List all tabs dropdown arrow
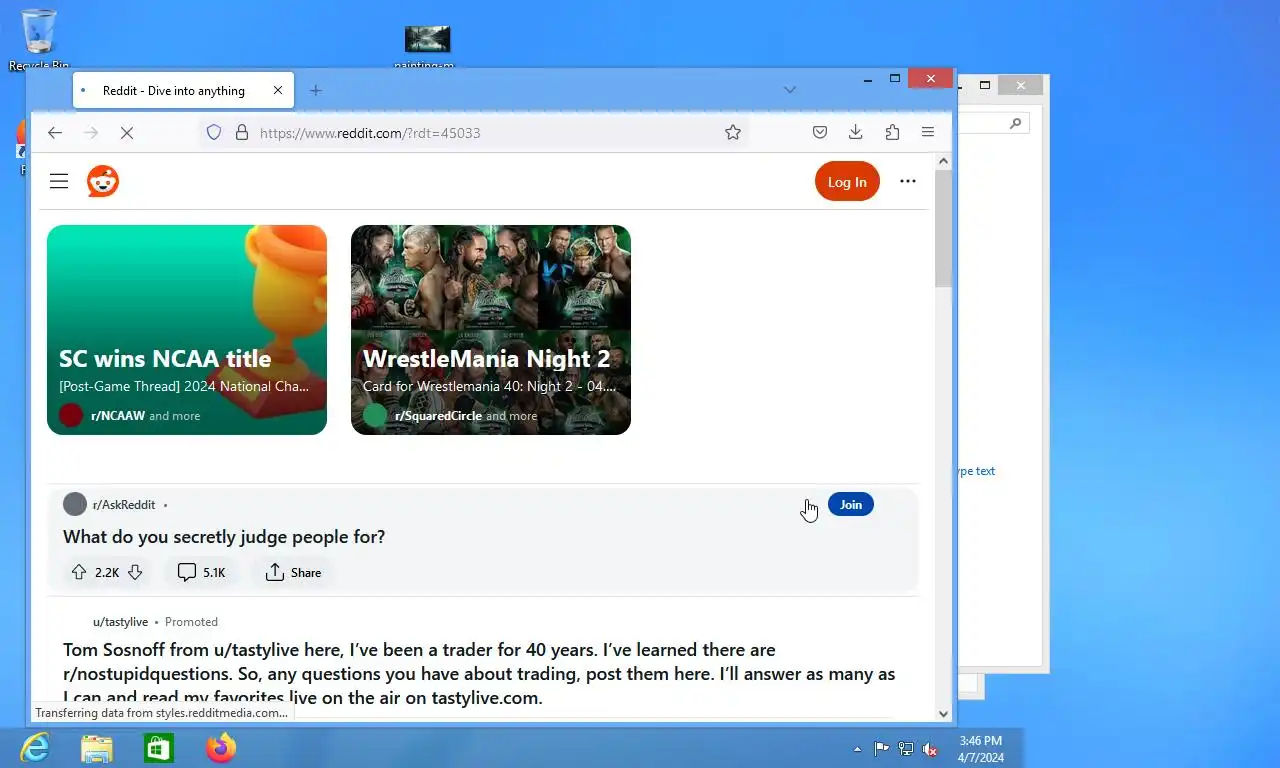The width and height of the screenshot is (1280, 768). pyautogui.click(x=790, y=90)
